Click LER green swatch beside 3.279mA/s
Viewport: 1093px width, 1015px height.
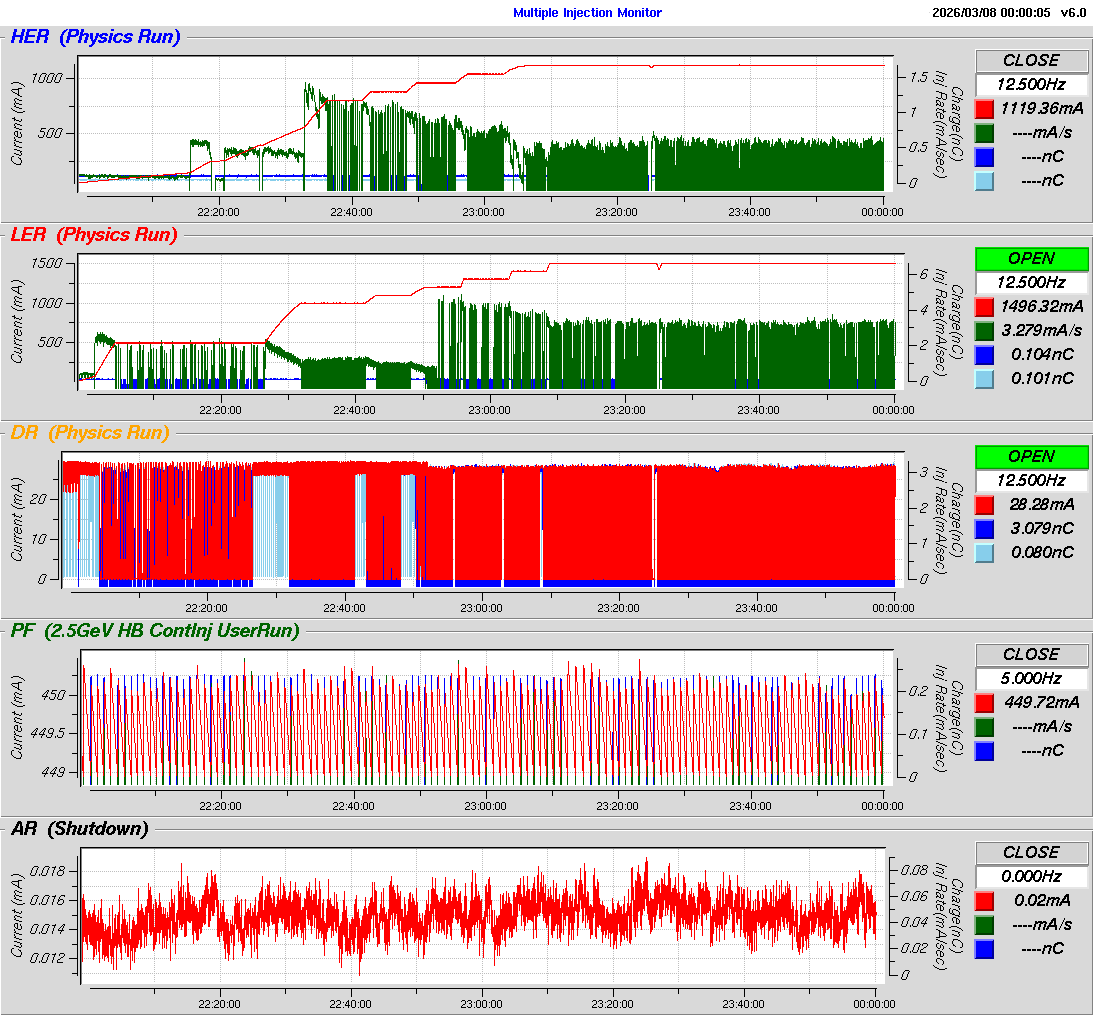[984, 330]
